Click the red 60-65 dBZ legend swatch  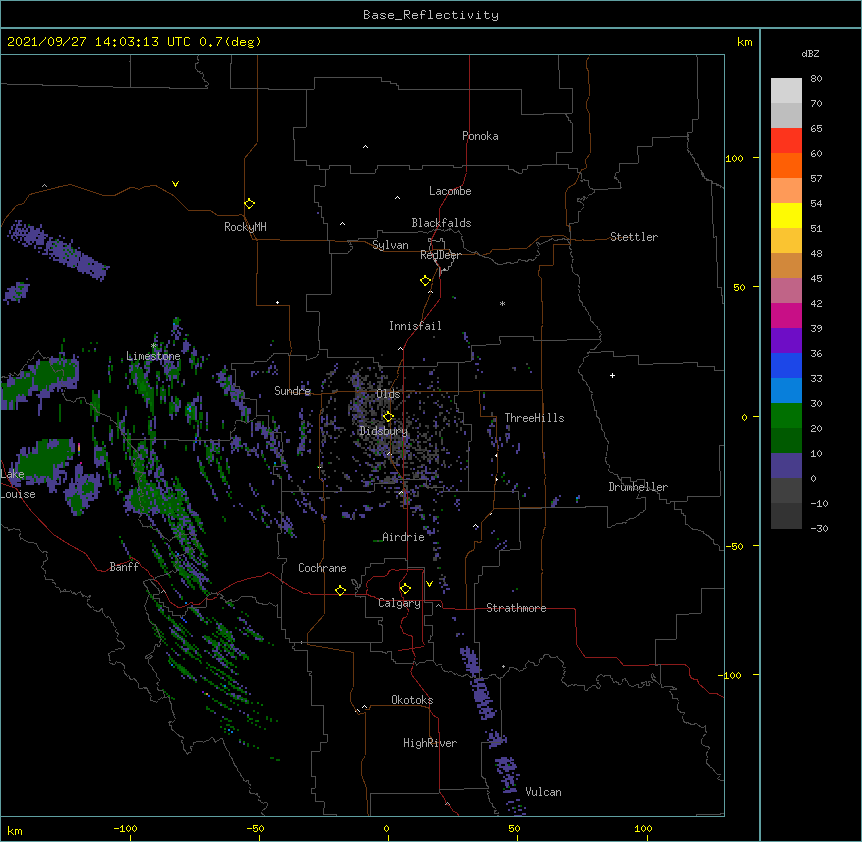pos(786,140)
